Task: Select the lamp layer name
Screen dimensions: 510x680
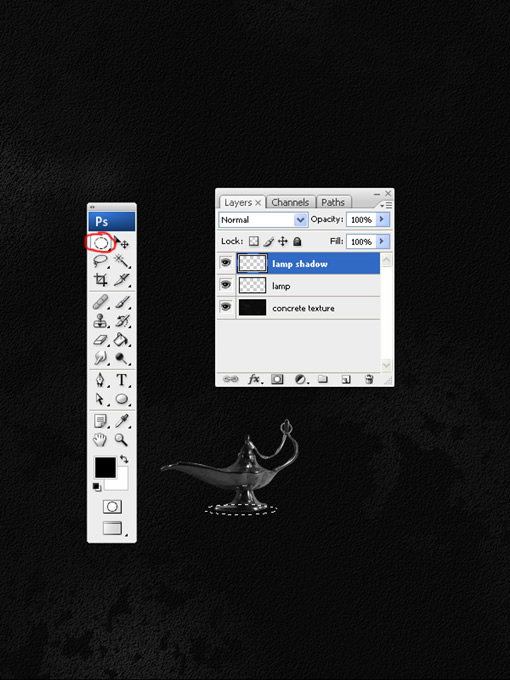Action: pyautogui.click(x=281, y=286)
